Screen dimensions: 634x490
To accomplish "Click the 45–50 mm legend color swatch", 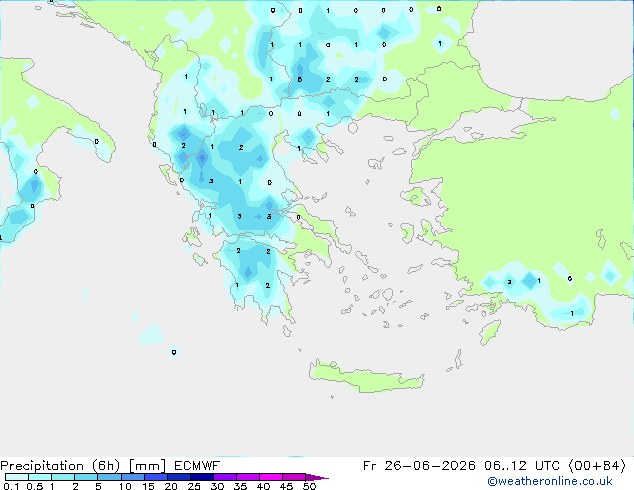I will tap(294, 477).
